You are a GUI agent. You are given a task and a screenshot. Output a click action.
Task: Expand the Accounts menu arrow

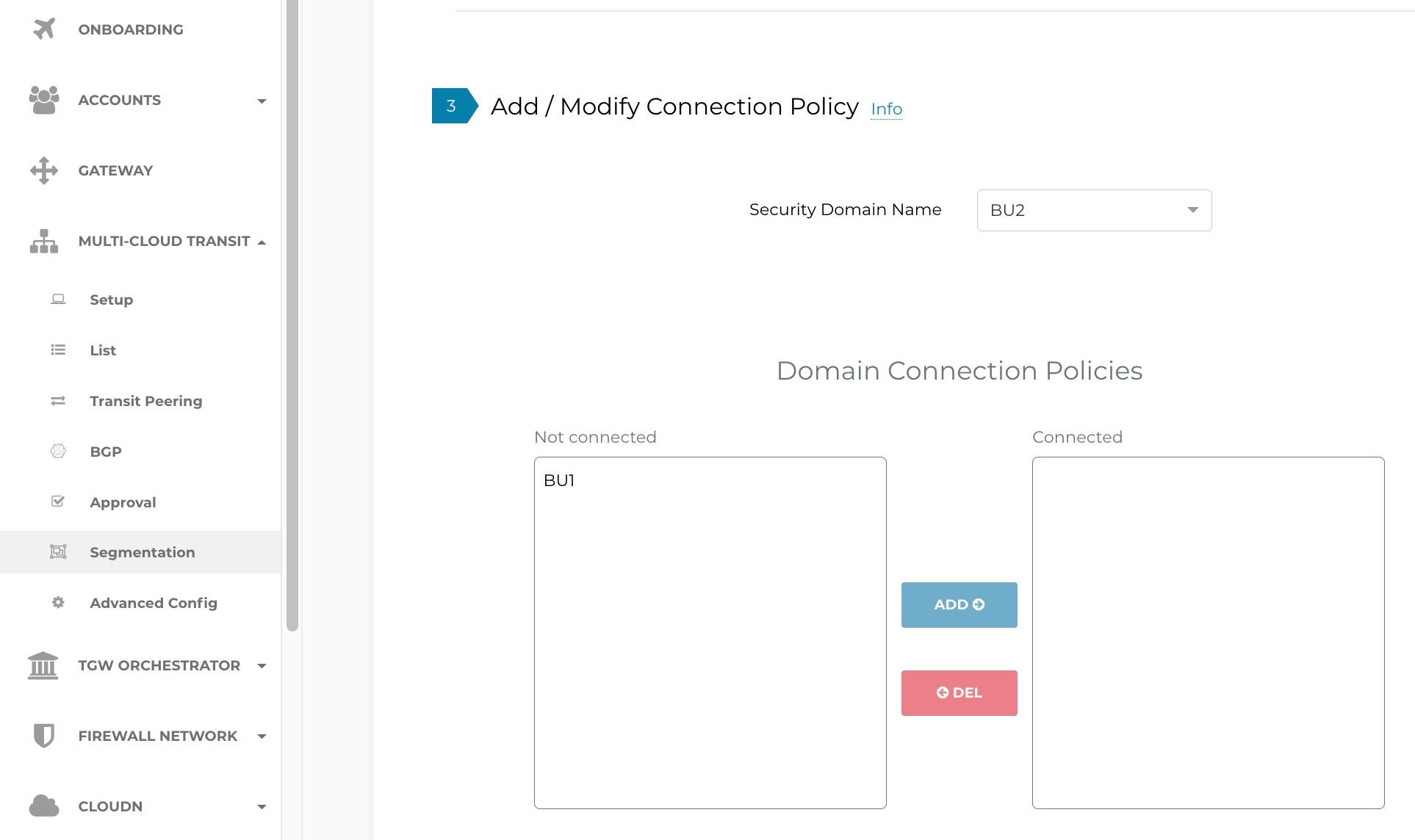(x=262, y=101)
